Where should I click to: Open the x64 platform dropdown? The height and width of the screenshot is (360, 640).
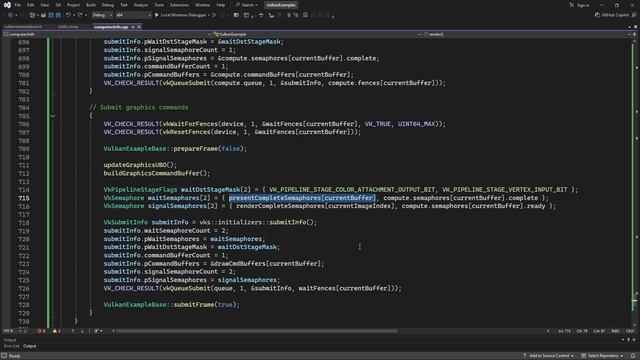[x=133, y=15]
